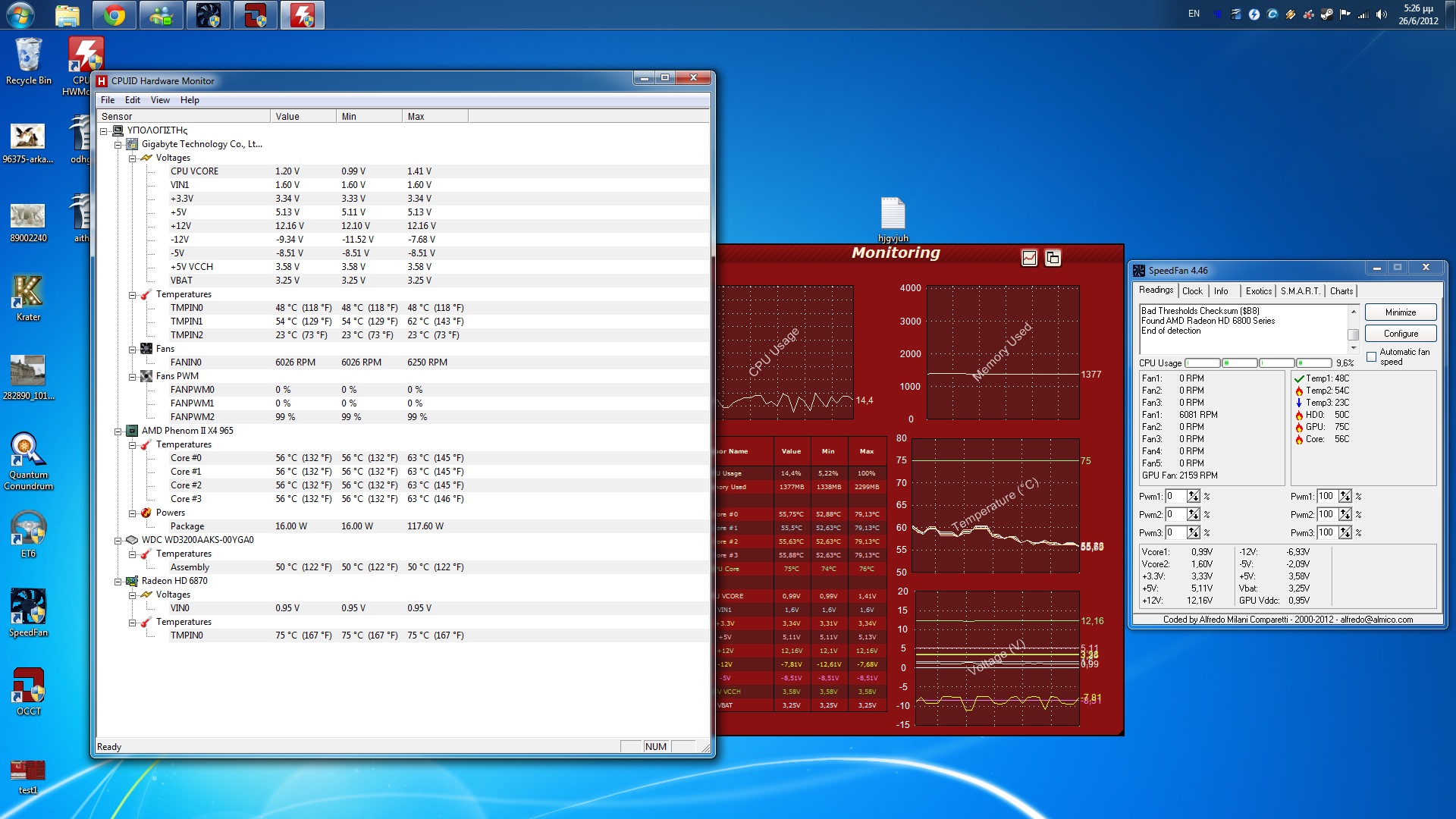This screenshot has height=819, width=1456.
Task: Collapse the Gigabyte Technology node
Action: pos(118,144)
